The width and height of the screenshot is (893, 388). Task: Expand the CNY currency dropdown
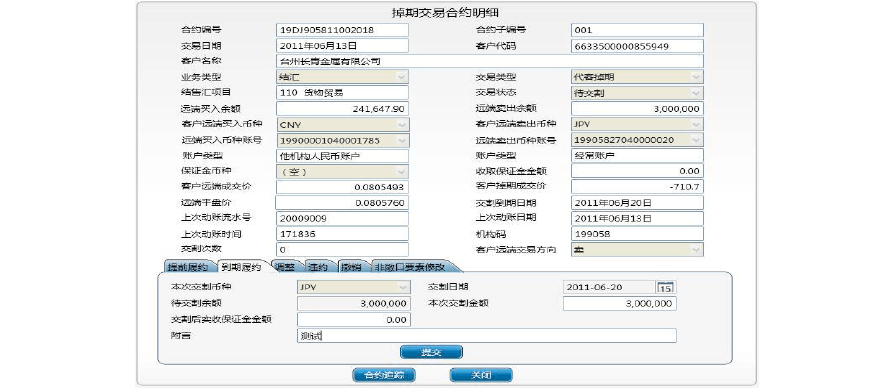pos(342,124)
